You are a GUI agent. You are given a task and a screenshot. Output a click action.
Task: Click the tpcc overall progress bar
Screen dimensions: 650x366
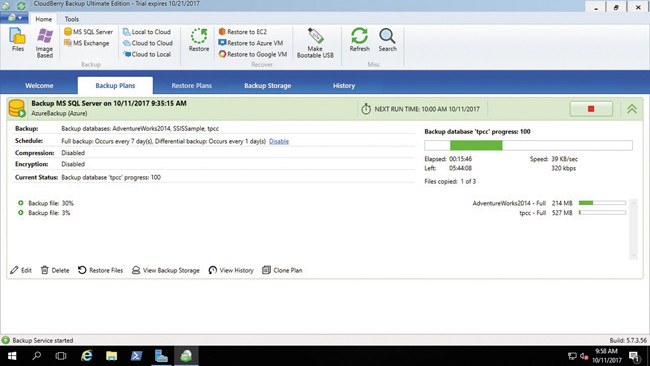[x=528, y=145]
